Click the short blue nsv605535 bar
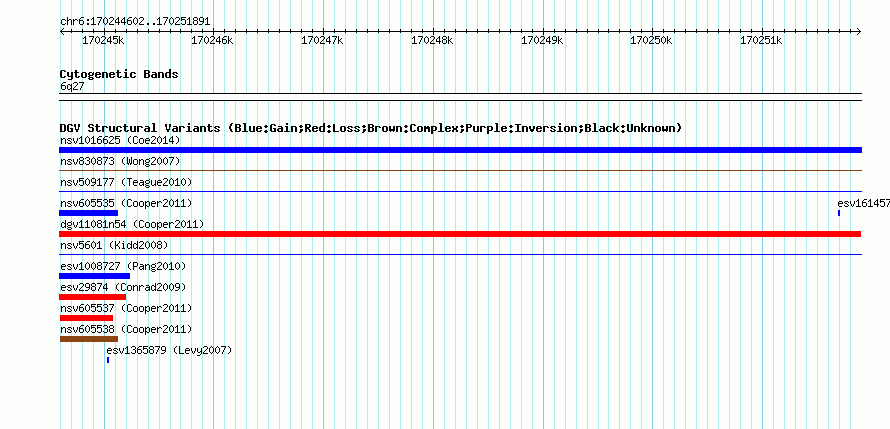The width and height of the screenshot is (890, 429). [x=88, y=213]
